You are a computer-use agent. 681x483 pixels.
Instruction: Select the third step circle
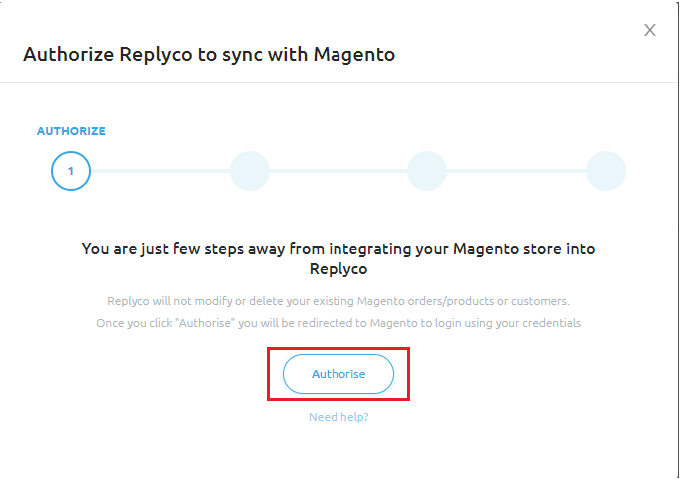[x=427, y=171]
